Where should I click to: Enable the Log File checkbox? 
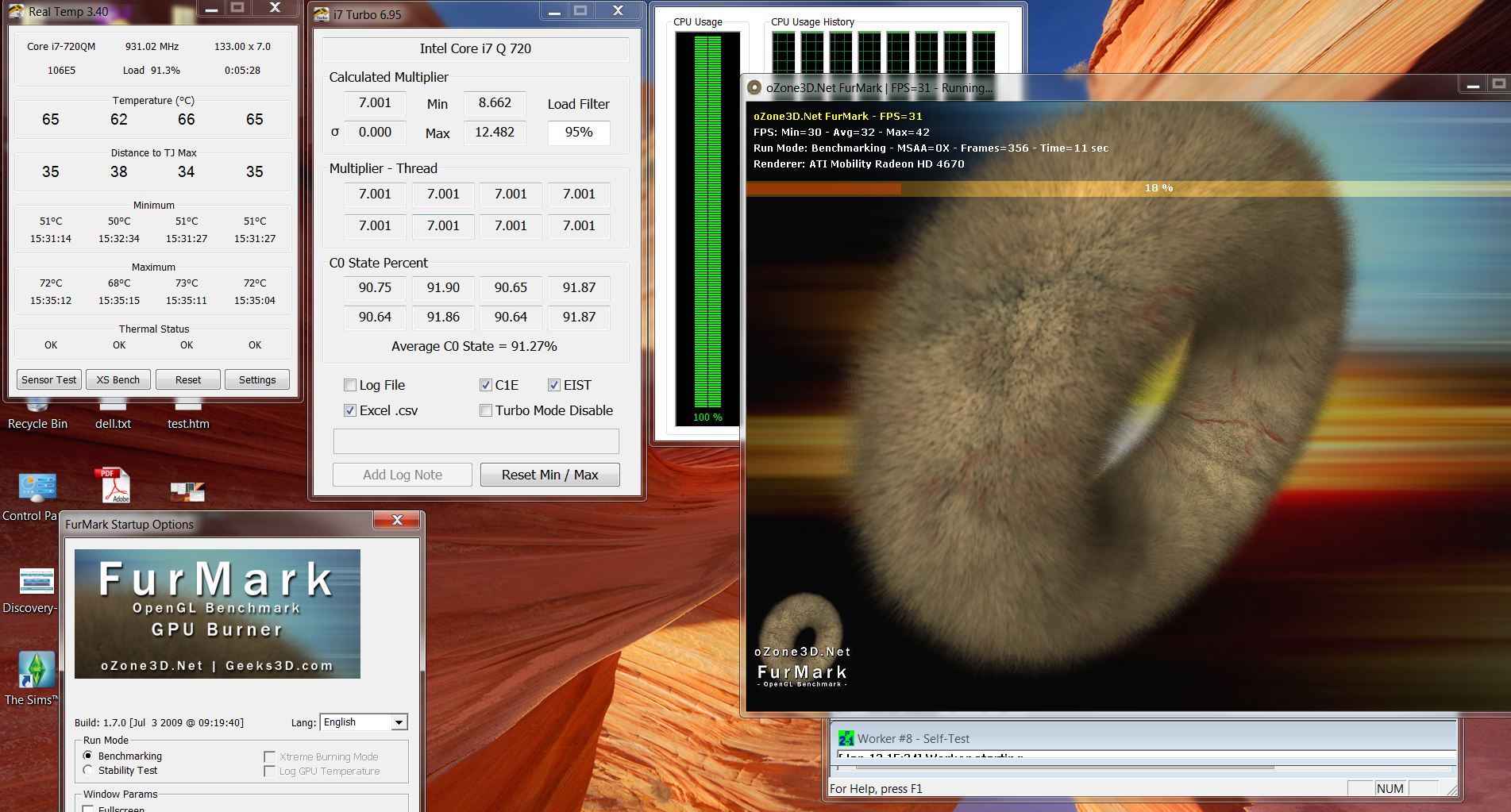click(x=350, y=385)
